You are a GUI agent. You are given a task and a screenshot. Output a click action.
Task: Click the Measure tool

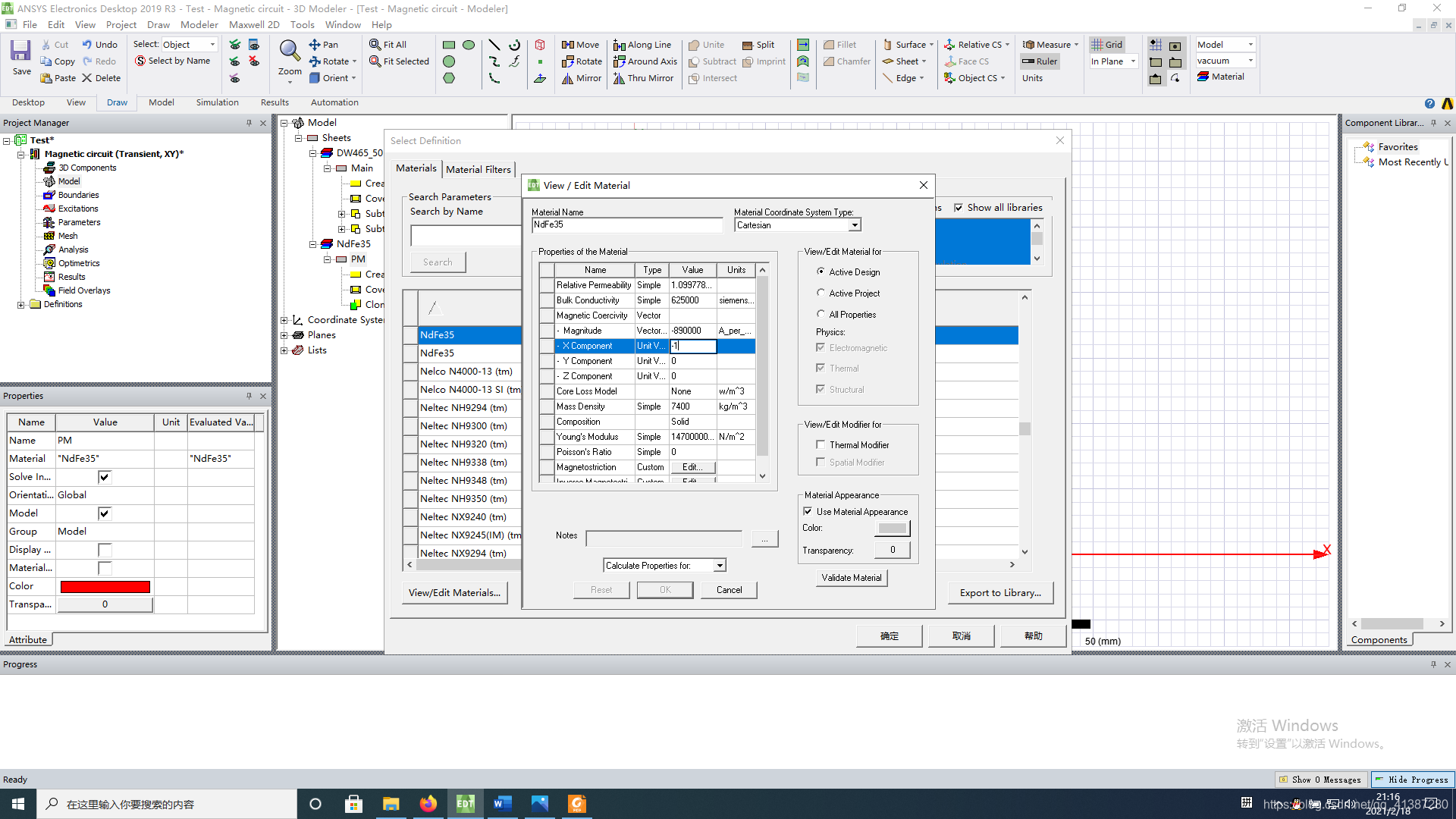tap(1050, 45)
